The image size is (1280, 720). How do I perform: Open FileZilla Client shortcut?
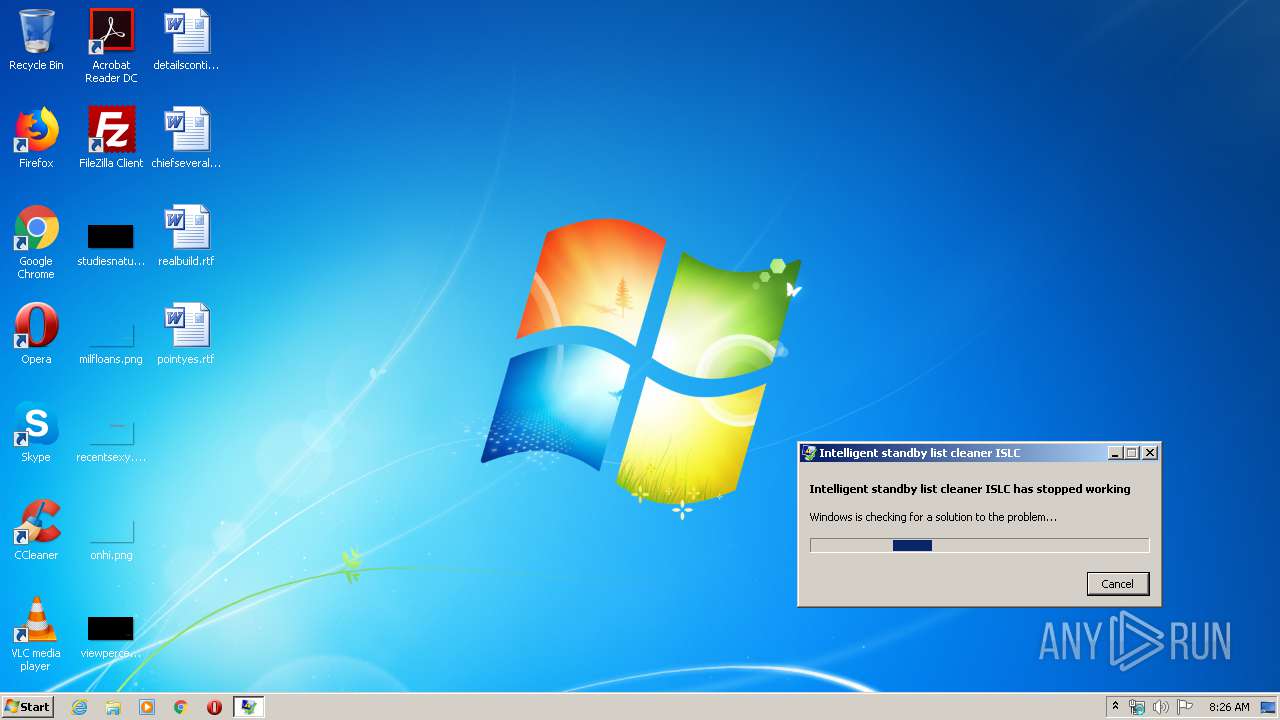111,138
